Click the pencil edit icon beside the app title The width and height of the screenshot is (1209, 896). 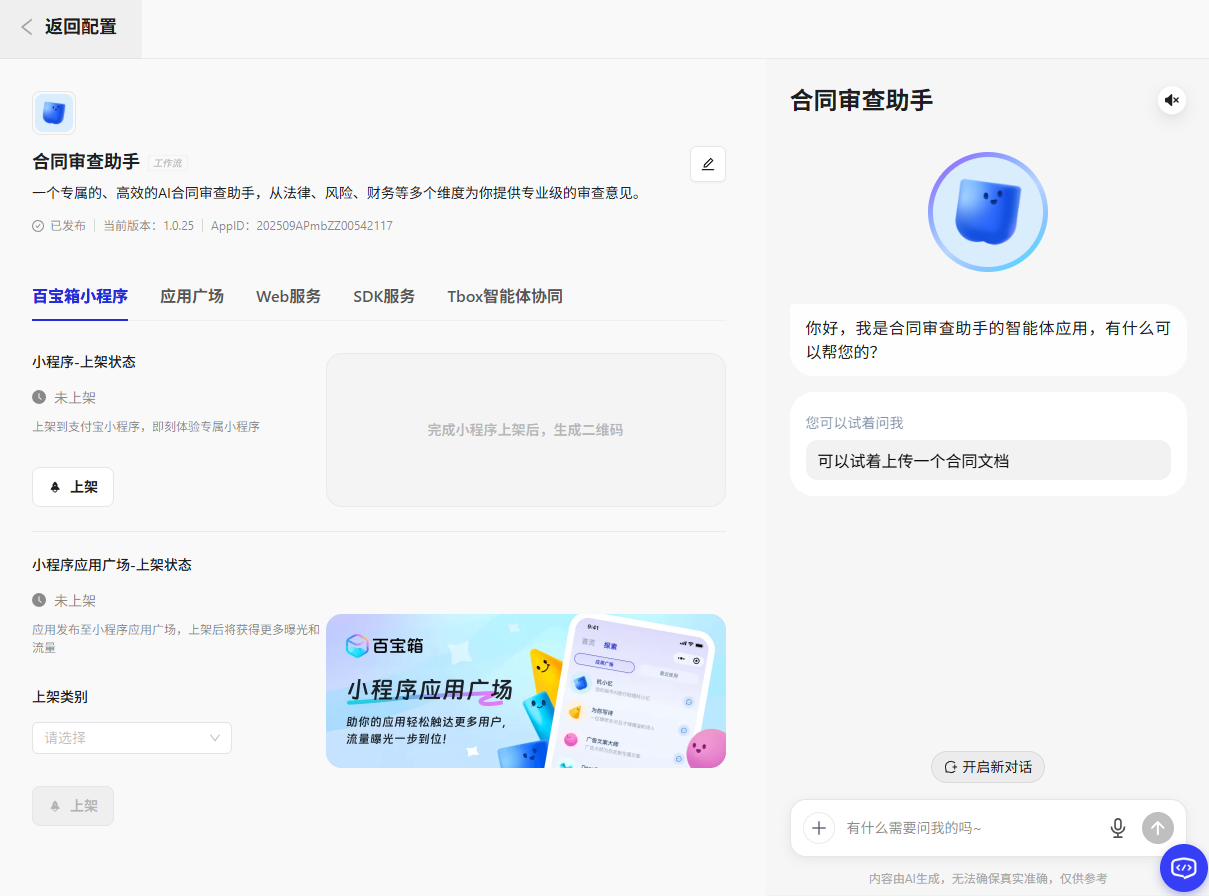[708, 164]
